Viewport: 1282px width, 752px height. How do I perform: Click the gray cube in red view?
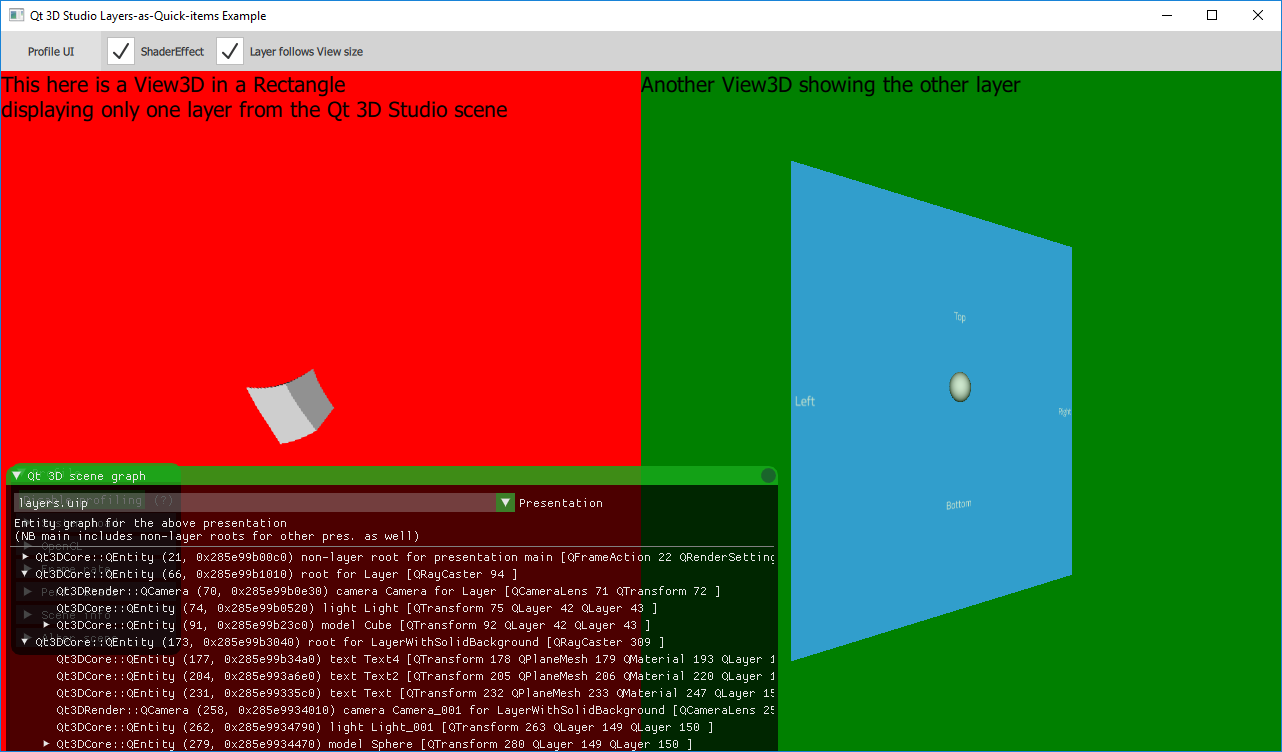tap(290, 405)
